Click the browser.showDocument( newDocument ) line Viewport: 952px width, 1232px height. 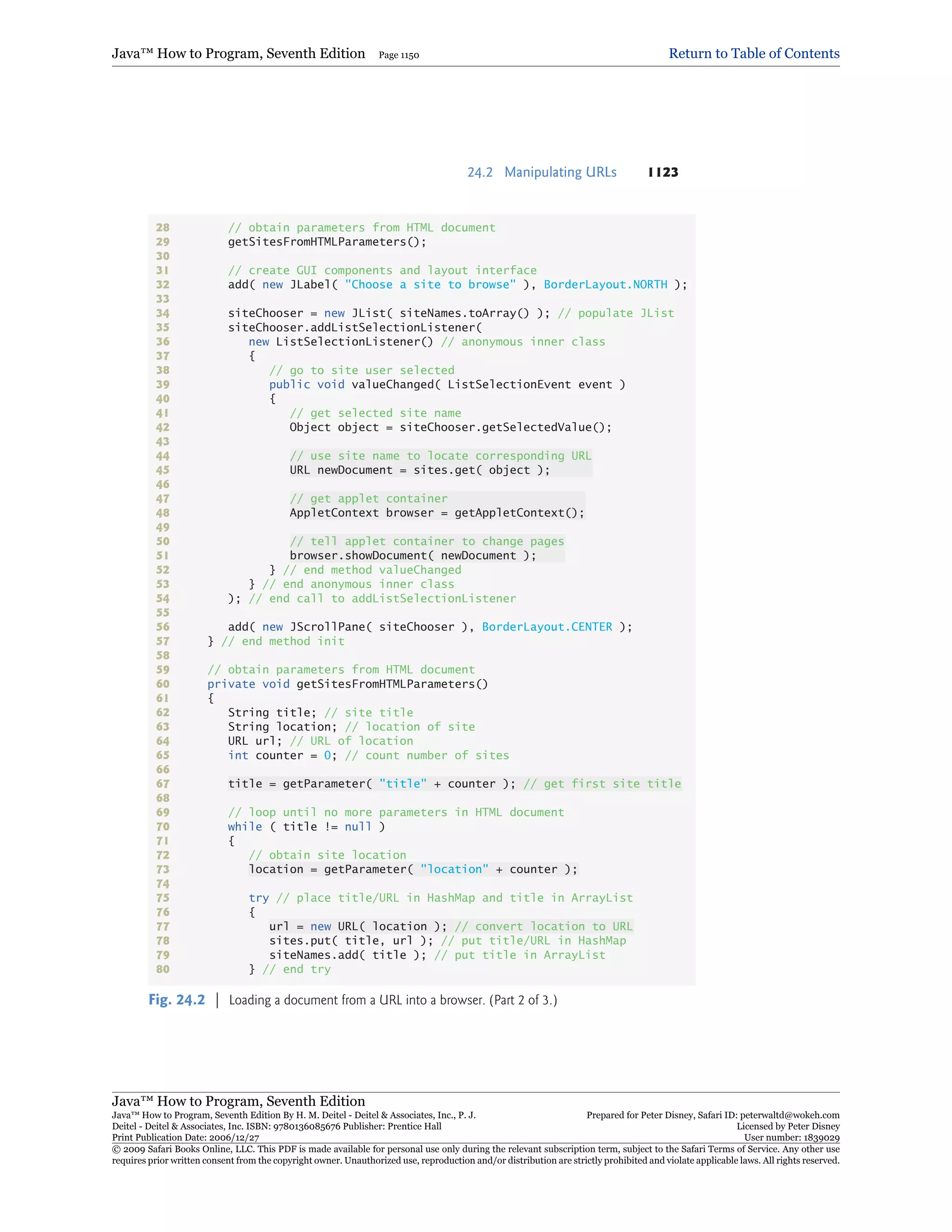tap(412, 556)
